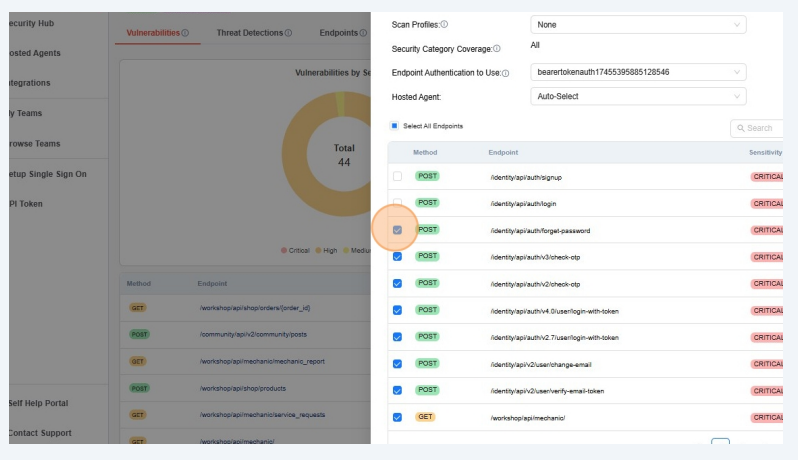
Task: Click info icon next to Scan Profiles
Action: click(444, 24)
